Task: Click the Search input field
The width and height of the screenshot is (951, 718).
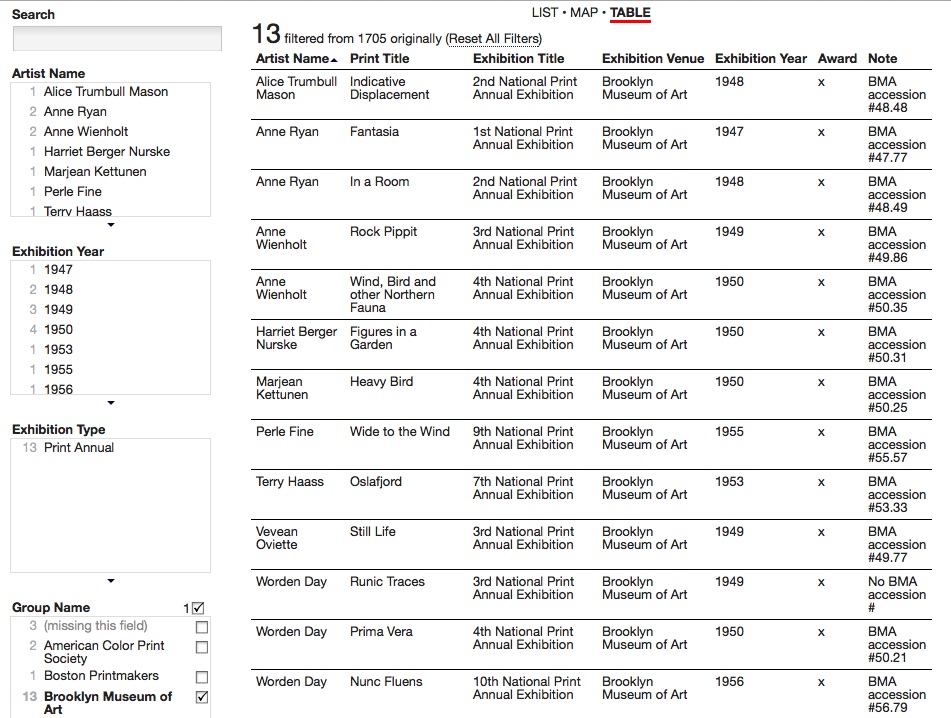Action: pos(117,38)
